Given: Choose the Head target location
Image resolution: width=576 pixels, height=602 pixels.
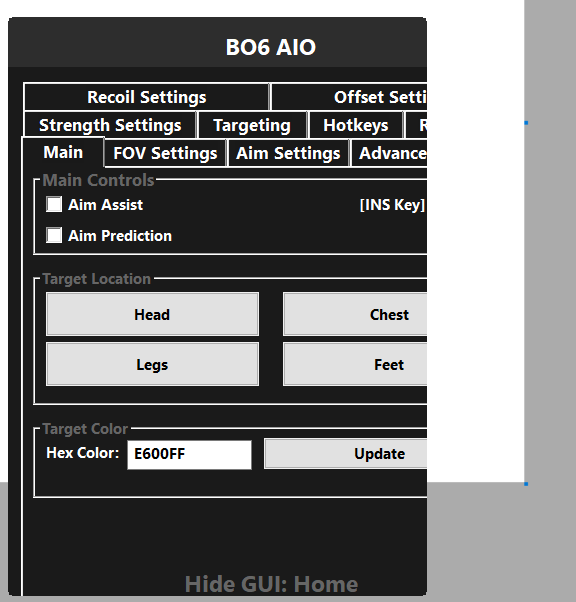Looking at the screenshot, I should pyautogui.click(x=152, y=314).
